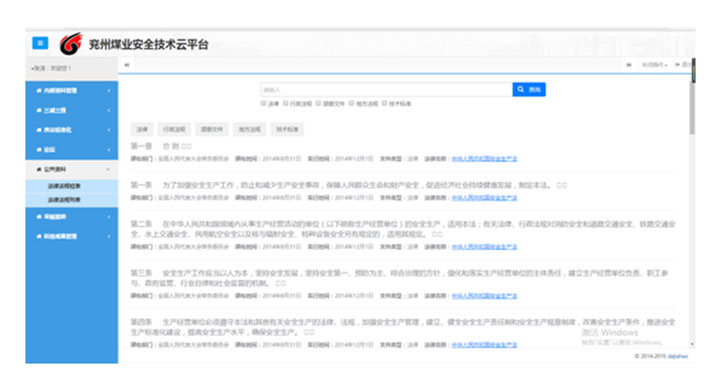
Task: Collapse the 公共资料 sidebar section
Action: tap(72, 169)
